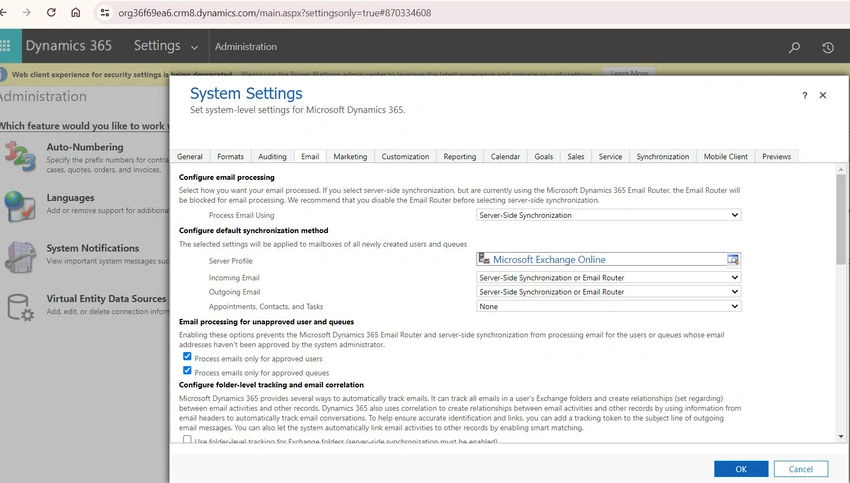Screen dimensions: 850x483
Task: Click the notification info icon
Action: pos(3,74)
